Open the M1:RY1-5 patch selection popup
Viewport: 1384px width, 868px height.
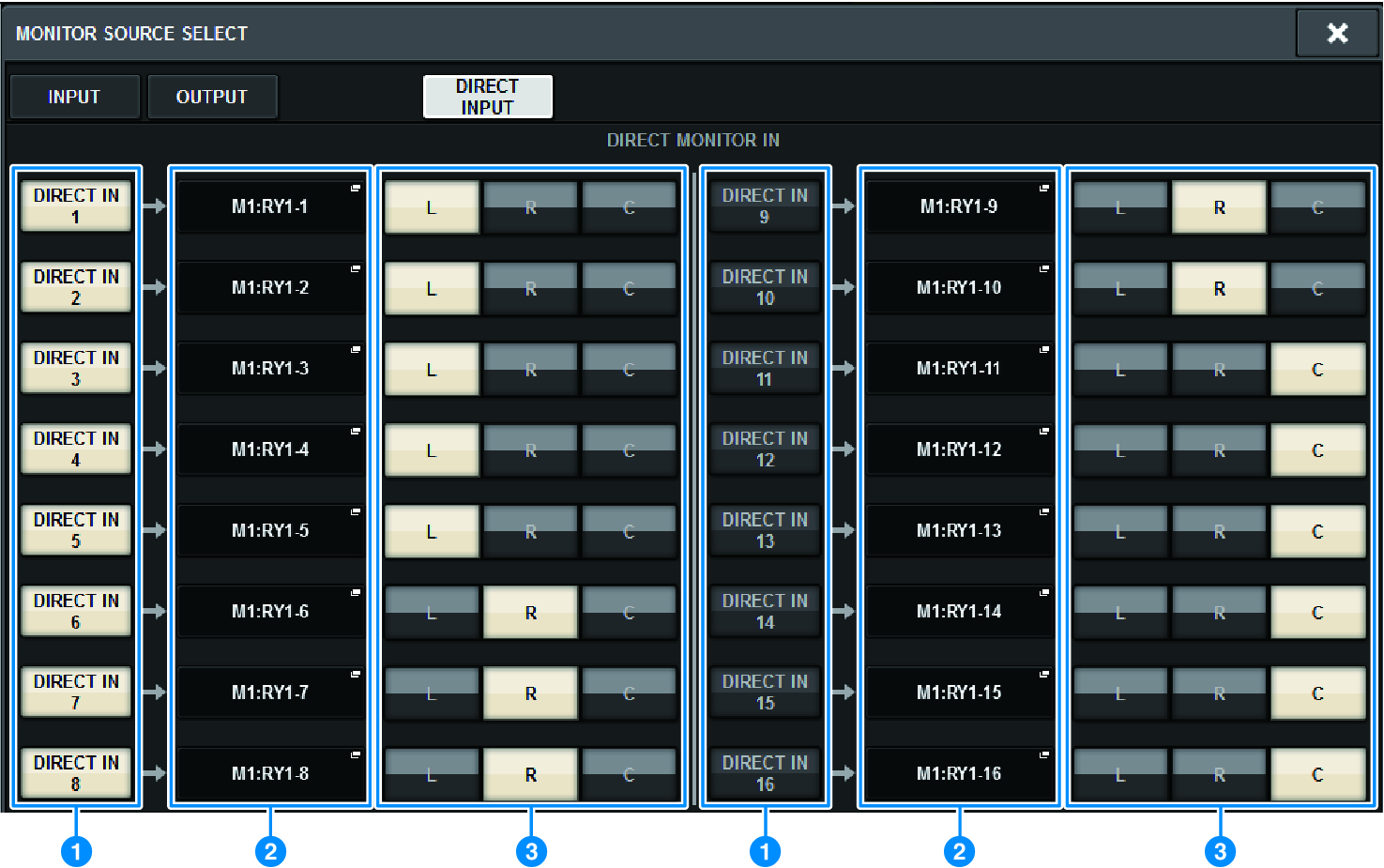(x=270, y=529)
